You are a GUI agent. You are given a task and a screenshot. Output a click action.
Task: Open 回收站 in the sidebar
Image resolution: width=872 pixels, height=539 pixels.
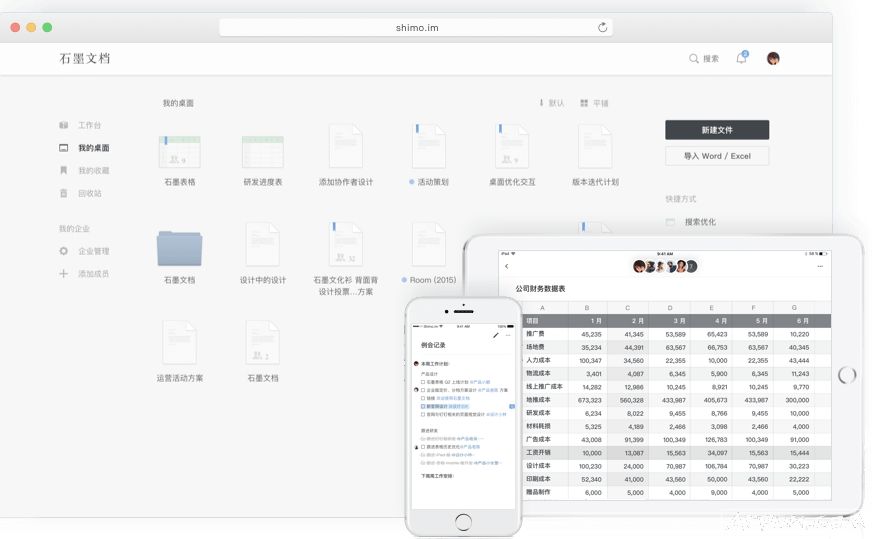81,193
